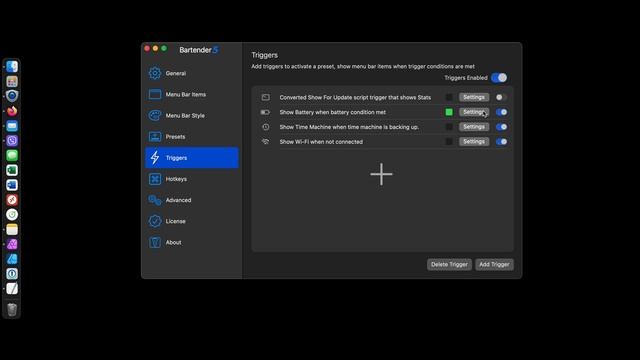Click the large plus to add a trigger
This screenshot has width=640, height=360.
pos(381,174)
